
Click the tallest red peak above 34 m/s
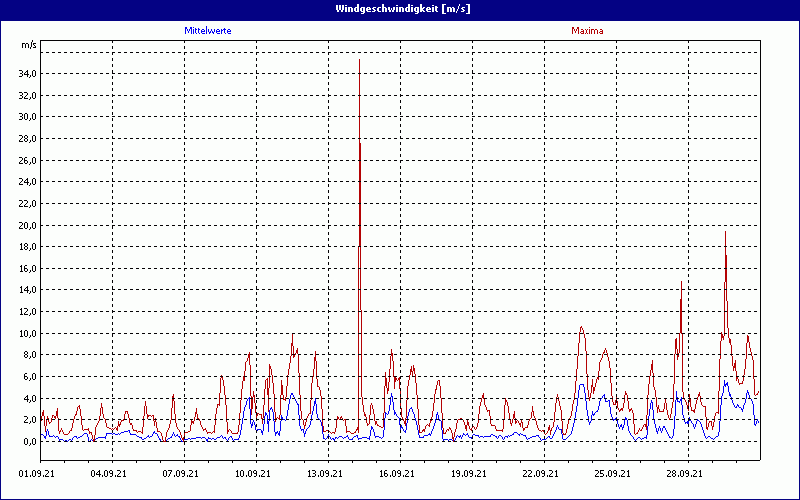359,64
